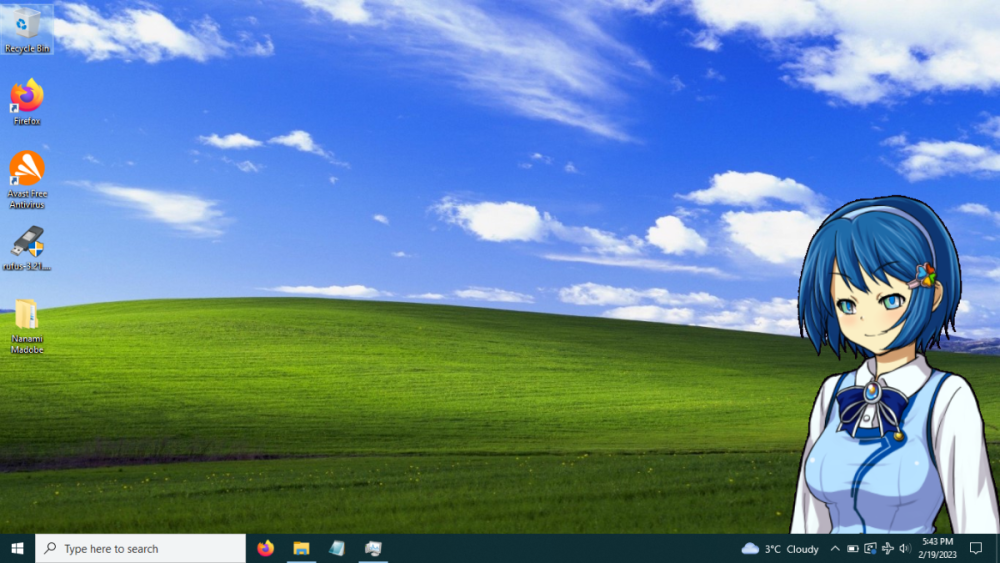
Task: Select the Recycle Bin desktop icon
Action: click(27, 29)
